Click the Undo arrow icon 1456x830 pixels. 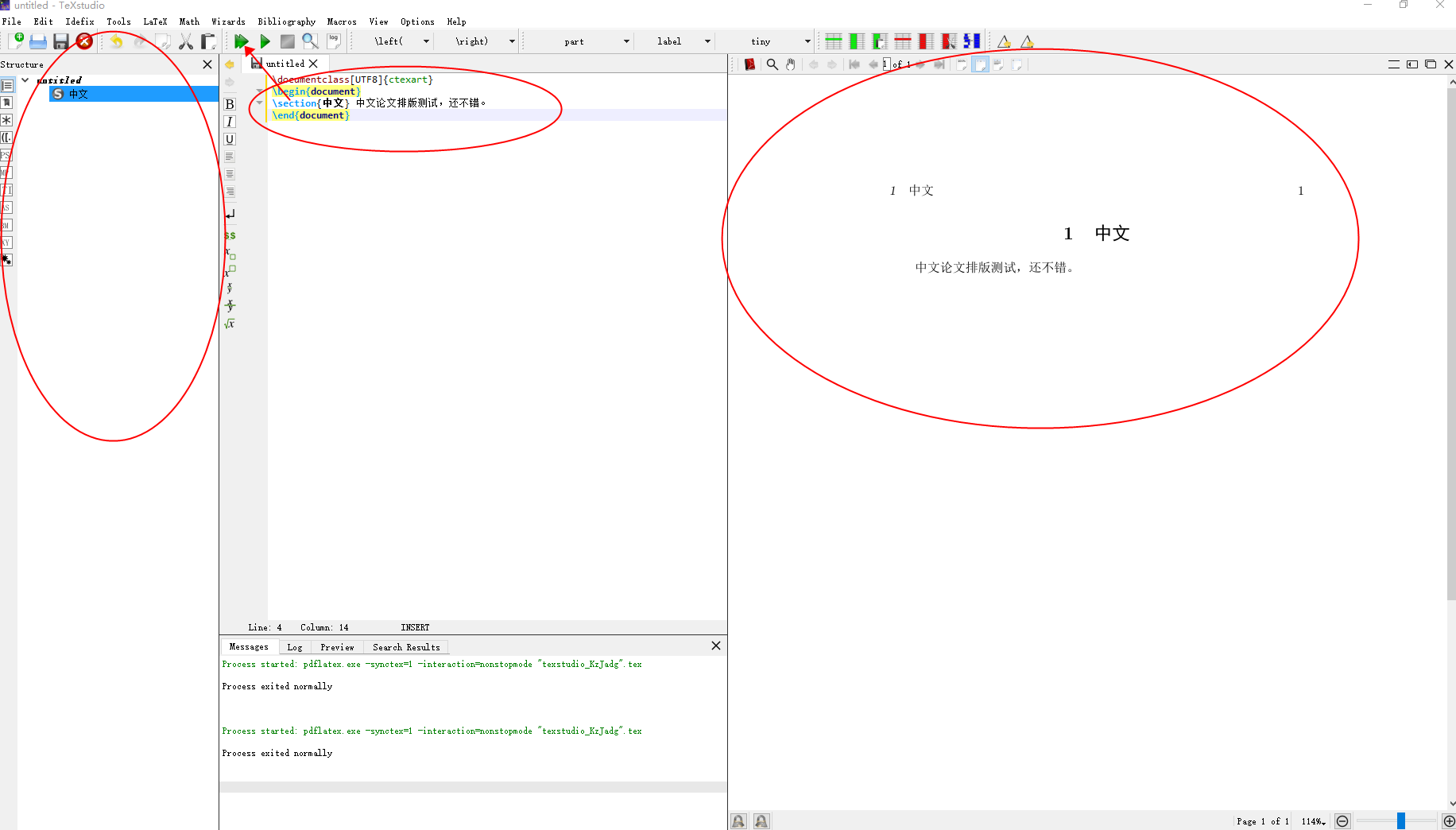pos(116,41)
